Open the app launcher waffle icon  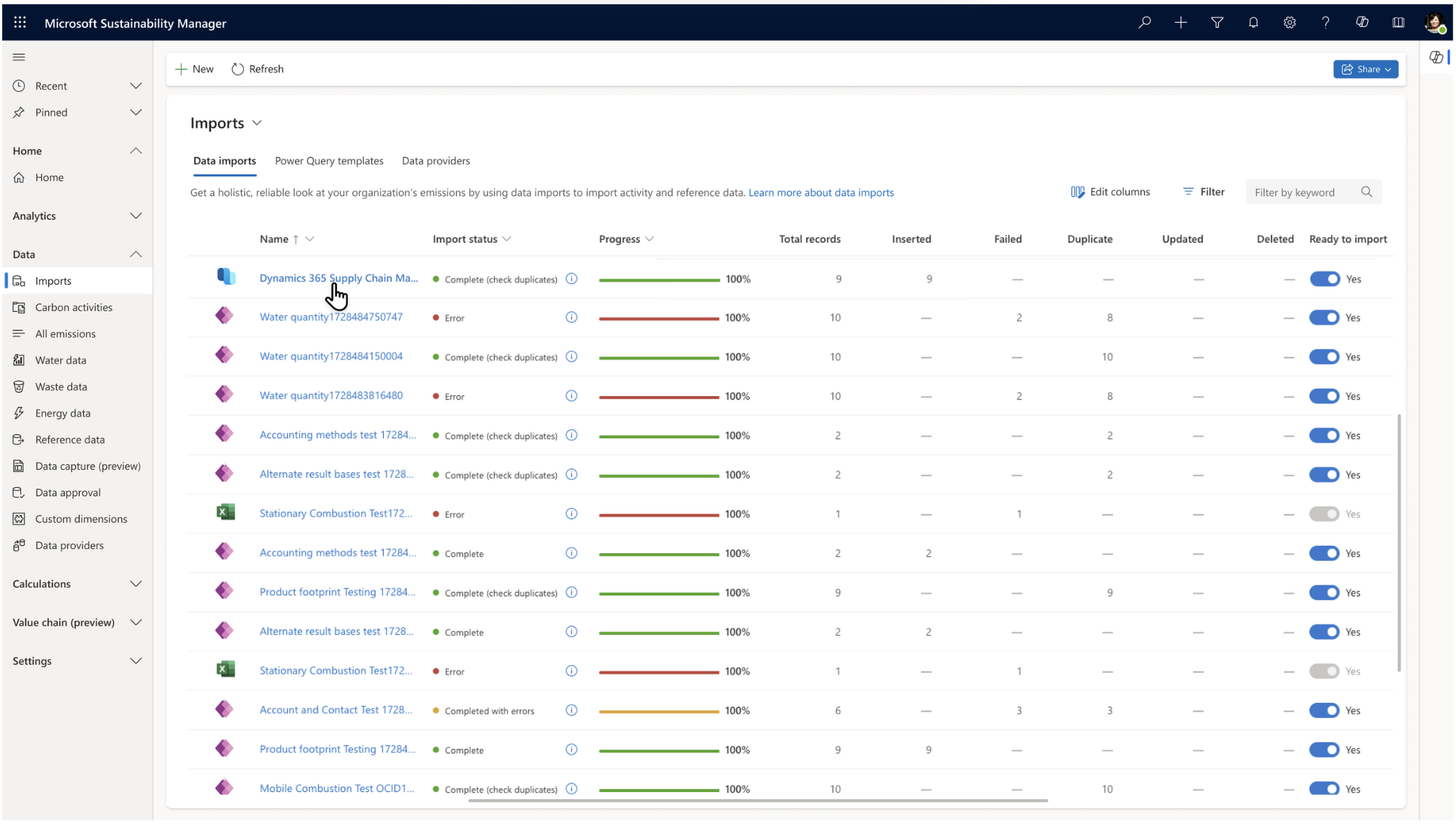20,23
